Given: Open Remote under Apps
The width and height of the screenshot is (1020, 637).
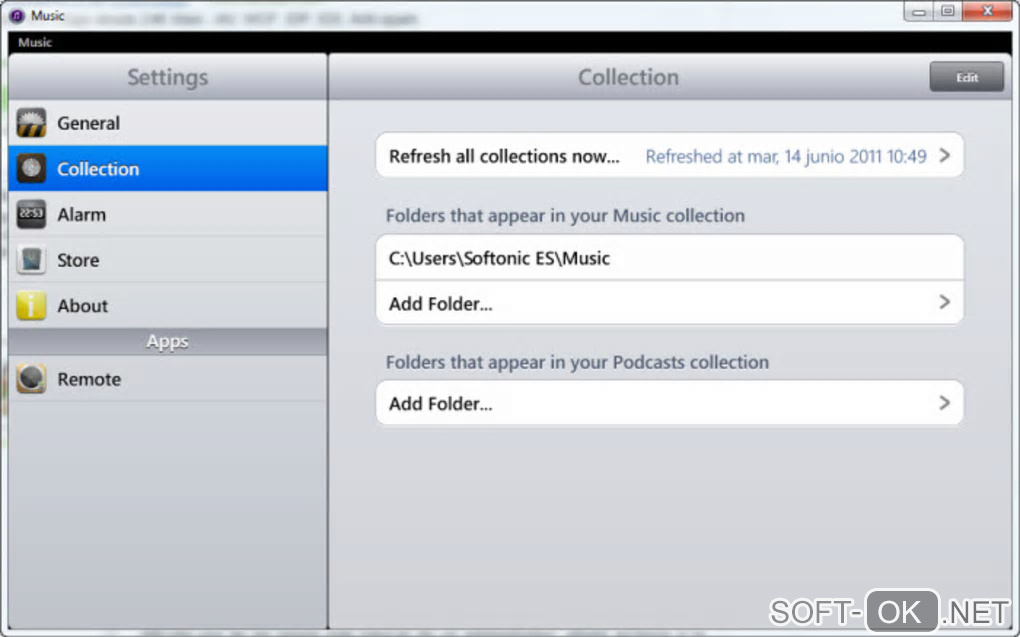Looking at the screenshot, I should point(168,379).
